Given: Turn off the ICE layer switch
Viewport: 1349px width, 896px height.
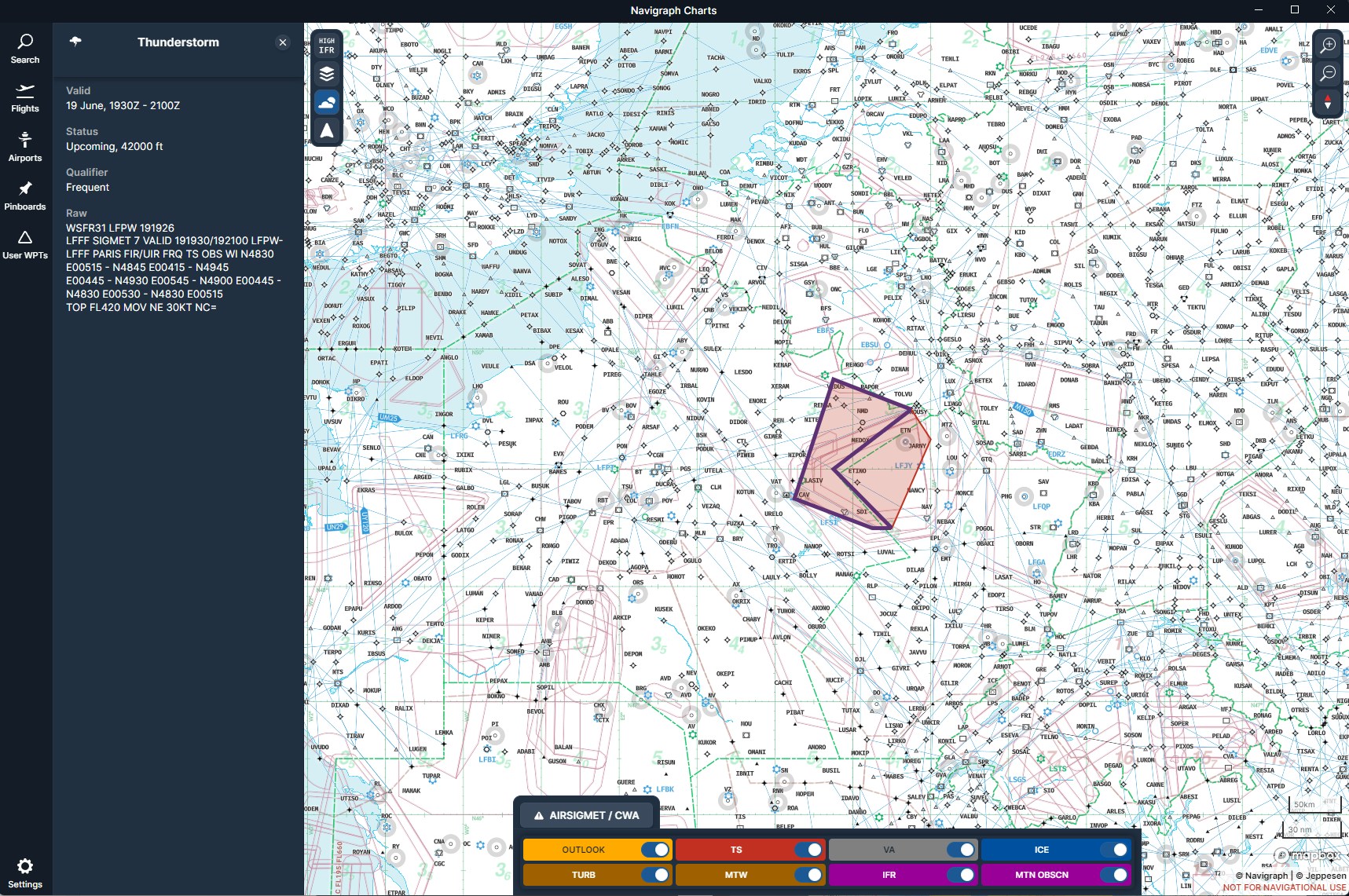Looking at the screenshot, I should coord(1114,850).
